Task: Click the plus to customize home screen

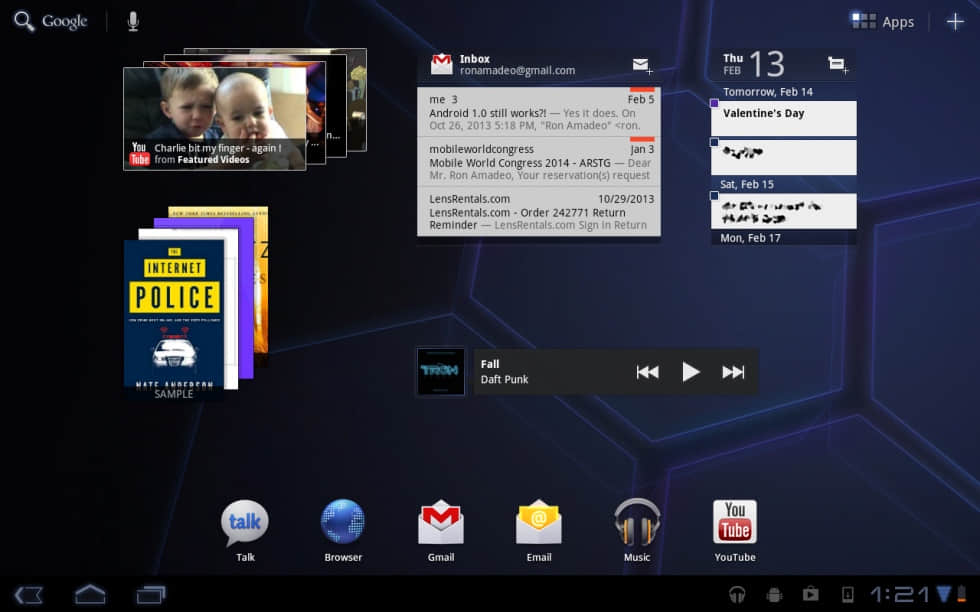Action: [955, 21]
